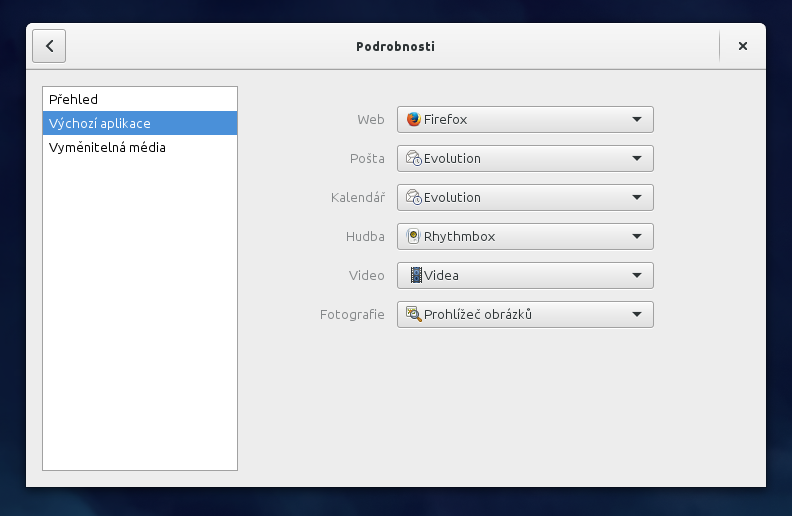This screenshot has height=516, width=792.
Task: Click the Firefox icon in Web row
Action: pos(414,119)
